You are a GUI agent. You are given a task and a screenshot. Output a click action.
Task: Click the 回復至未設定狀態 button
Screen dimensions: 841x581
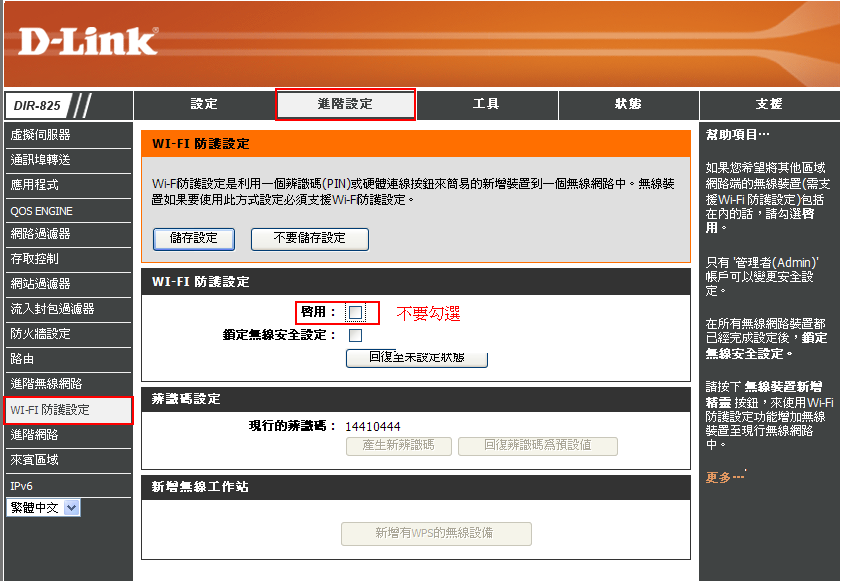coord(417,358)
